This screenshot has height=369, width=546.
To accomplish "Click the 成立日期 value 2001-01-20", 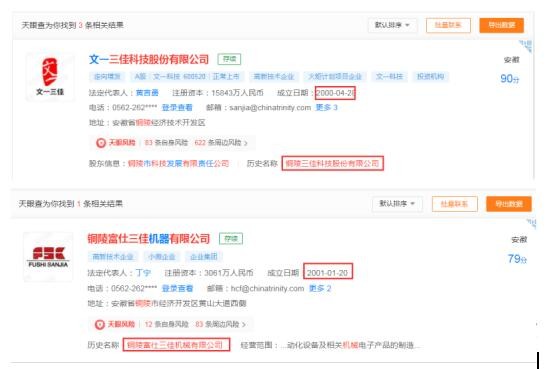I will click(x=328, y=273).
